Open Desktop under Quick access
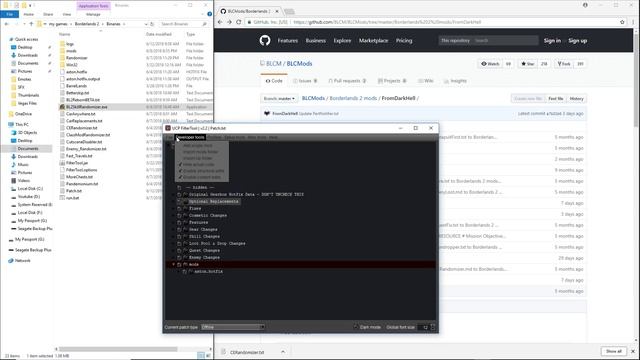The image size is (640, 360). point(25,47)
